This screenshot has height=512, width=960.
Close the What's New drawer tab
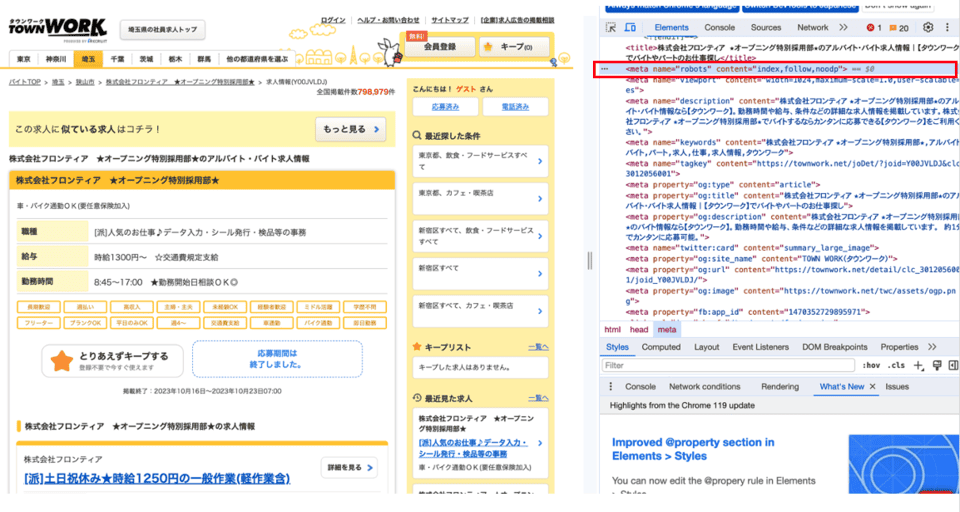click(872, 386)
